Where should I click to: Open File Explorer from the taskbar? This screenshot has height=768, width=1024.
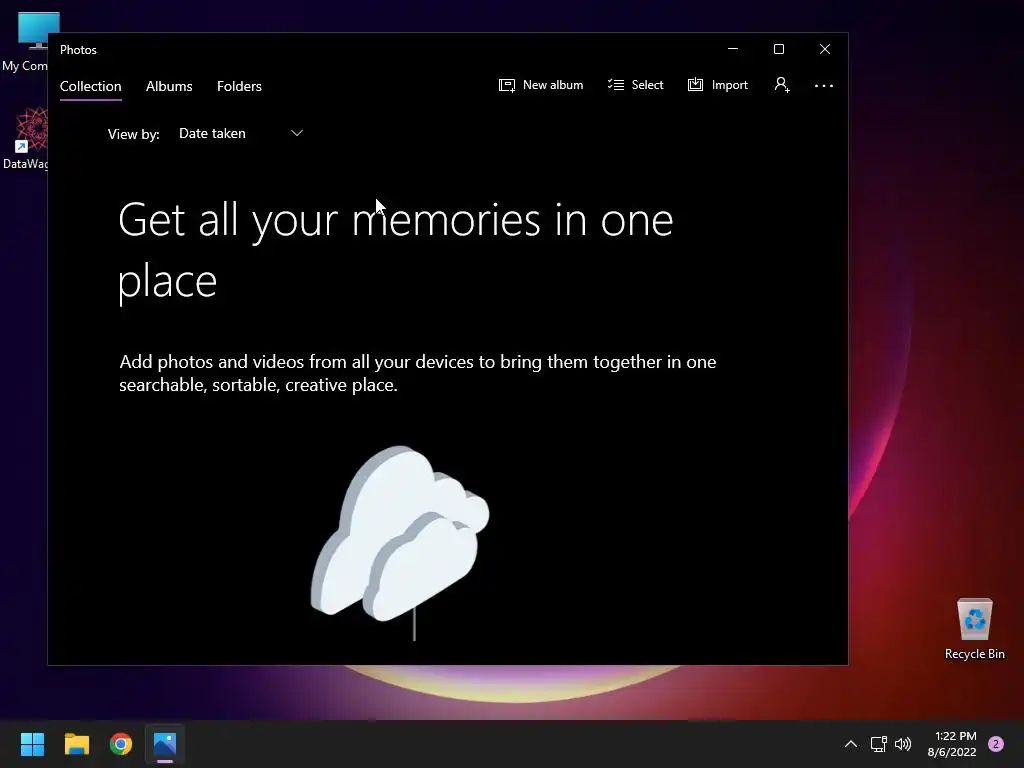(76, 744)
